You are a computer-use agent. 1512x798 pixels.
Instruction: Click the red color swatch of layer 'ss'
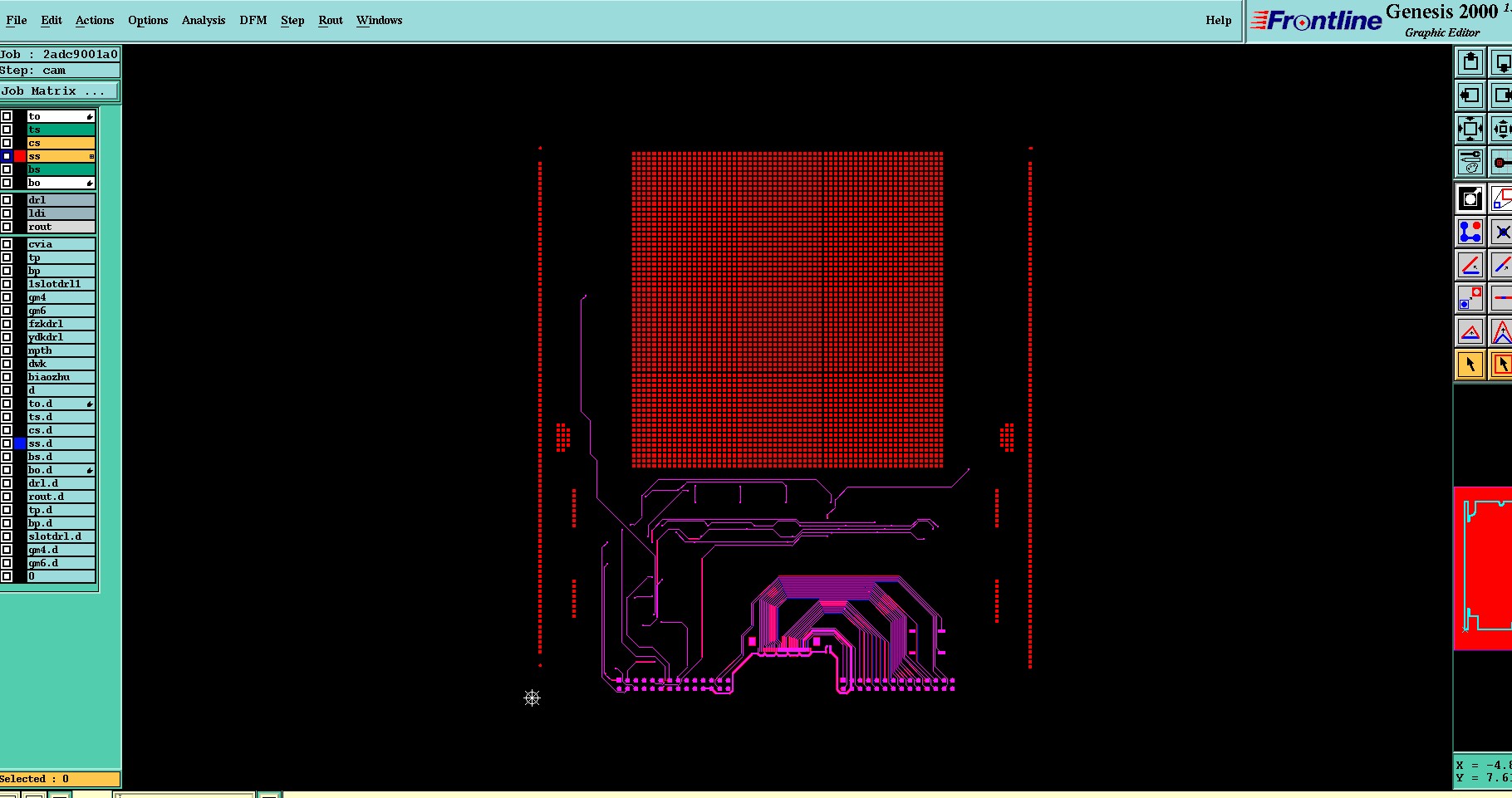(x=20, y=156)
